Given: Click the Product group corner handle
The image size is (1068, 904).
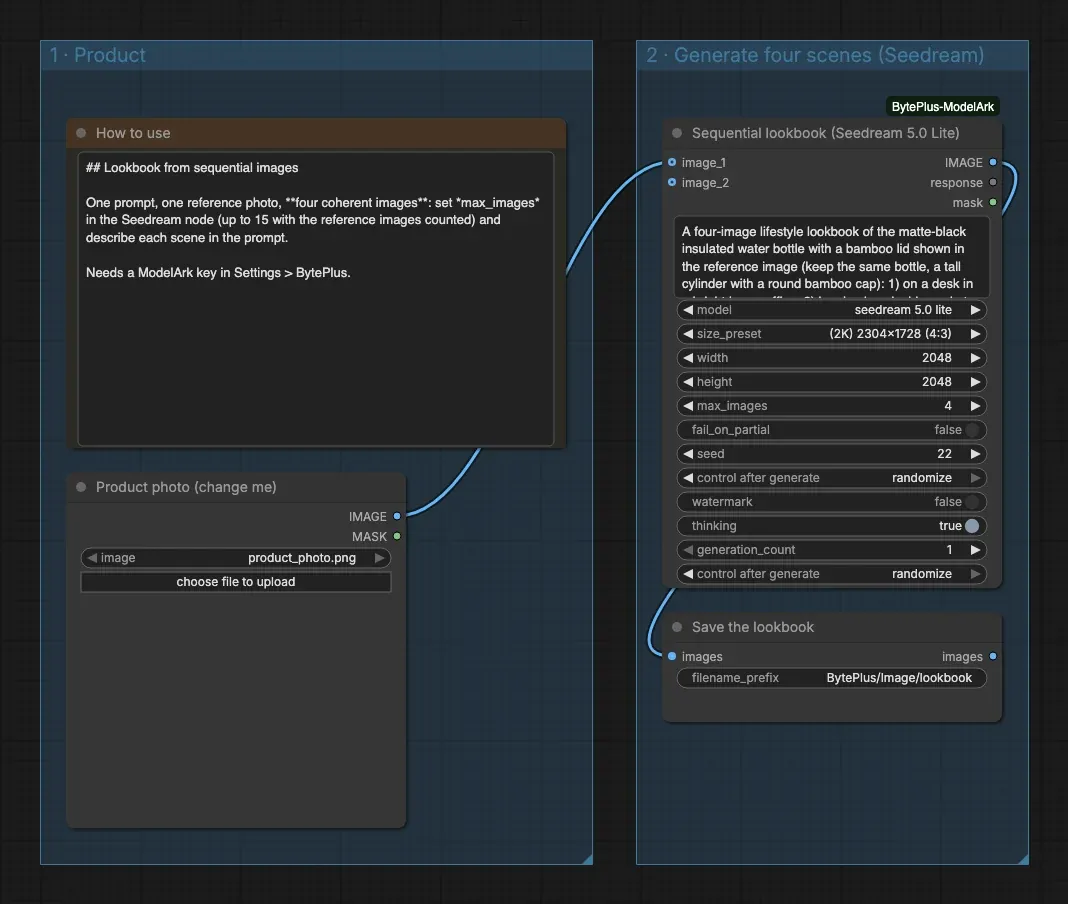Looking at the screenshot, I should tap(588, 860).
